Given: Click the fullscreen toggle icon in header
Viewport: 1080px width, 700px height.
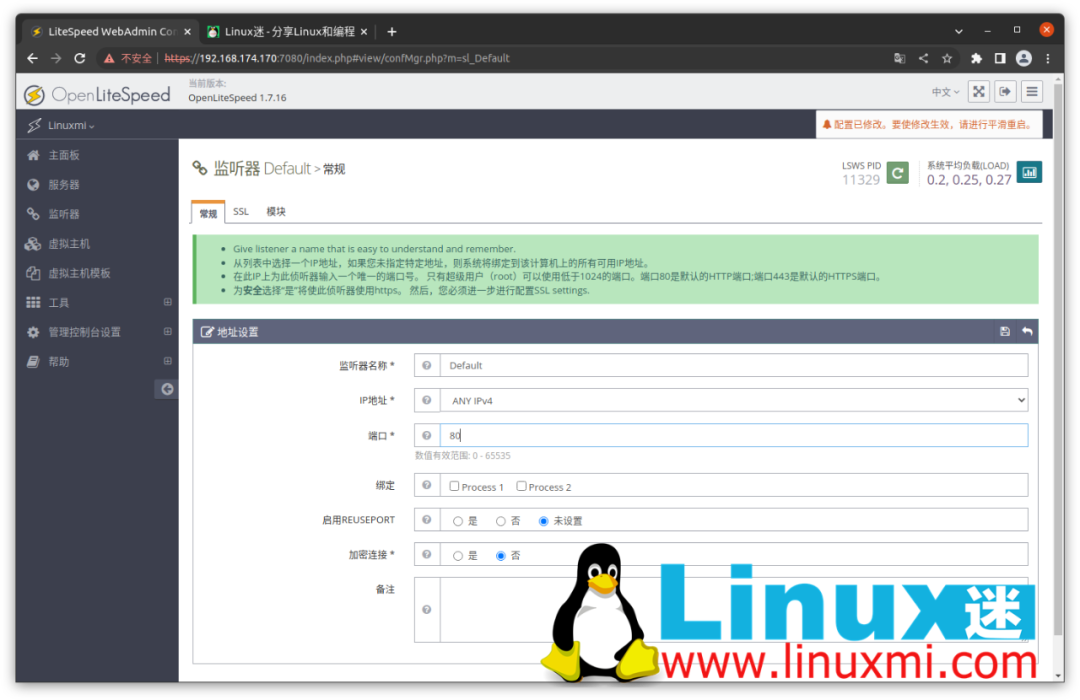Looking at the screenshot, I should pyautogui.click(x=979, y=92).
